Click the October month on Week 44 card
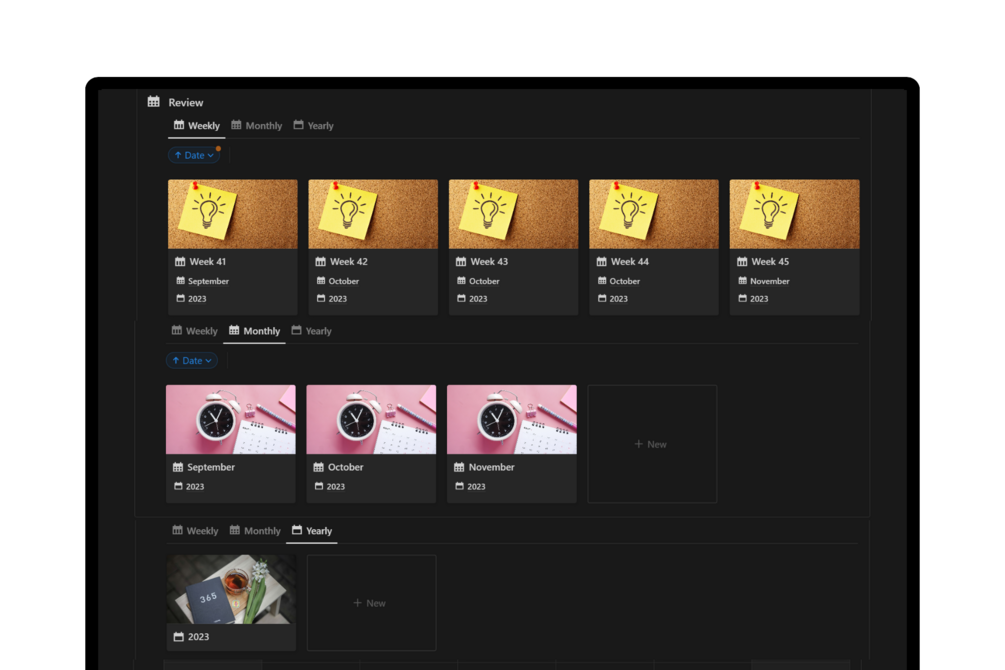This screenshot has height=670, width=1005. [624, 281]
